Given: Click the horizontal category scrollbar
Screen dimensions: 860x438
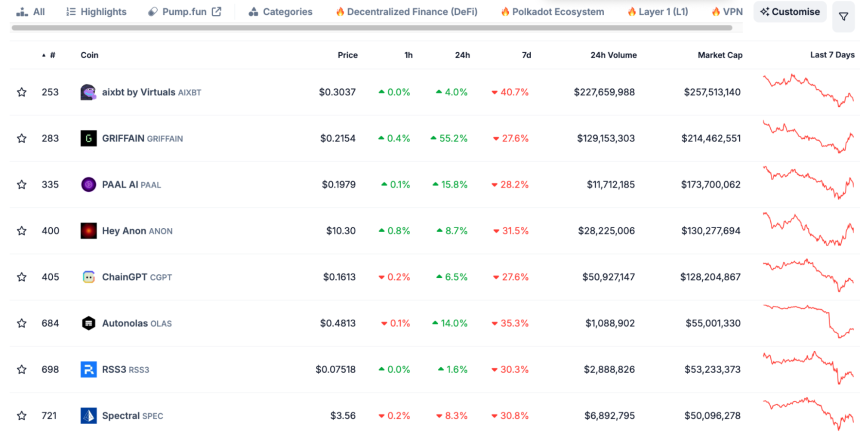Looking at the screenshot, I should pos(371,27).
